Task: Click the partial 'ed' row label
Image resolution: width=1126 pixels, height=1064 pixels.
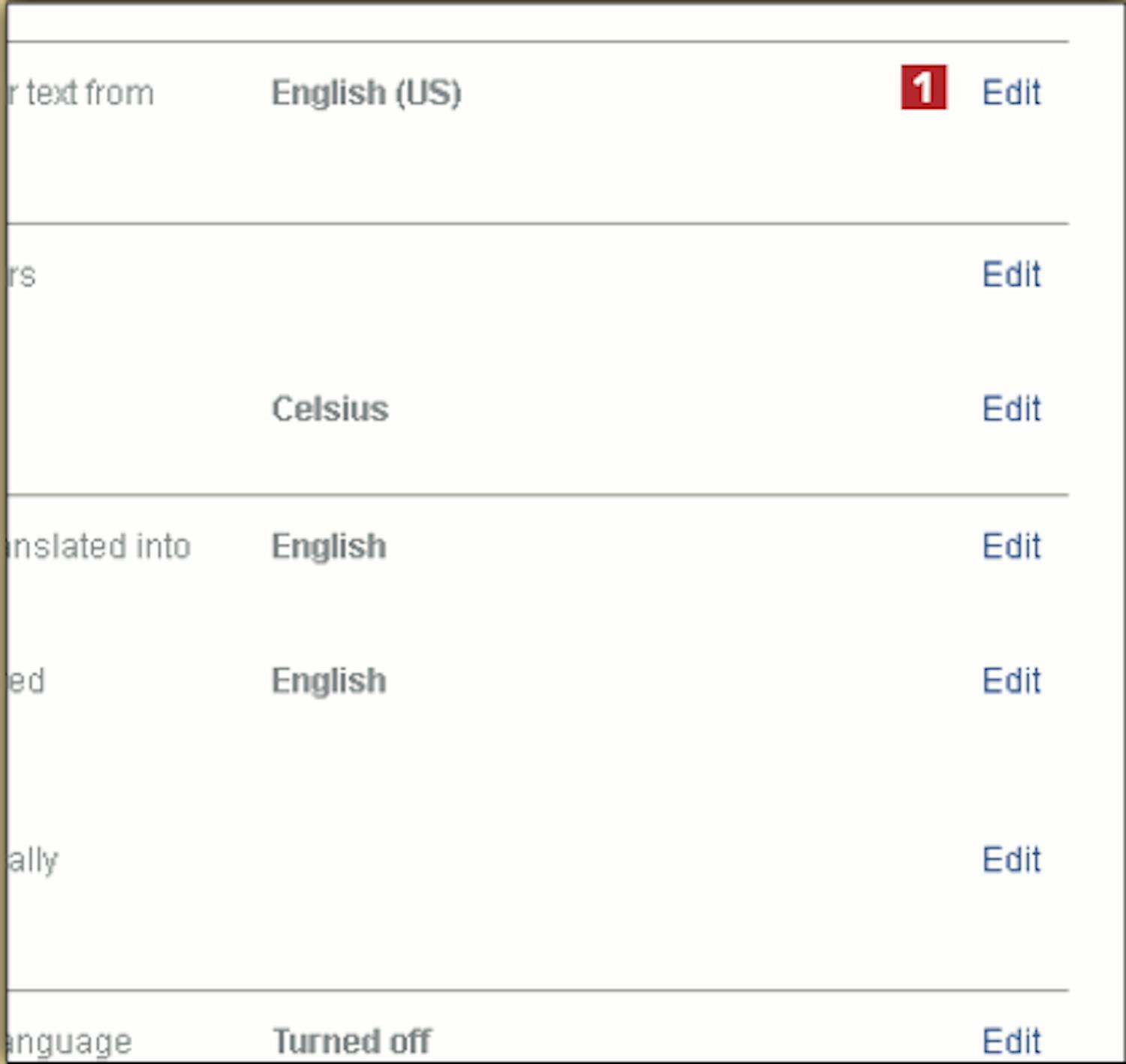Action: tap(27, 681)
